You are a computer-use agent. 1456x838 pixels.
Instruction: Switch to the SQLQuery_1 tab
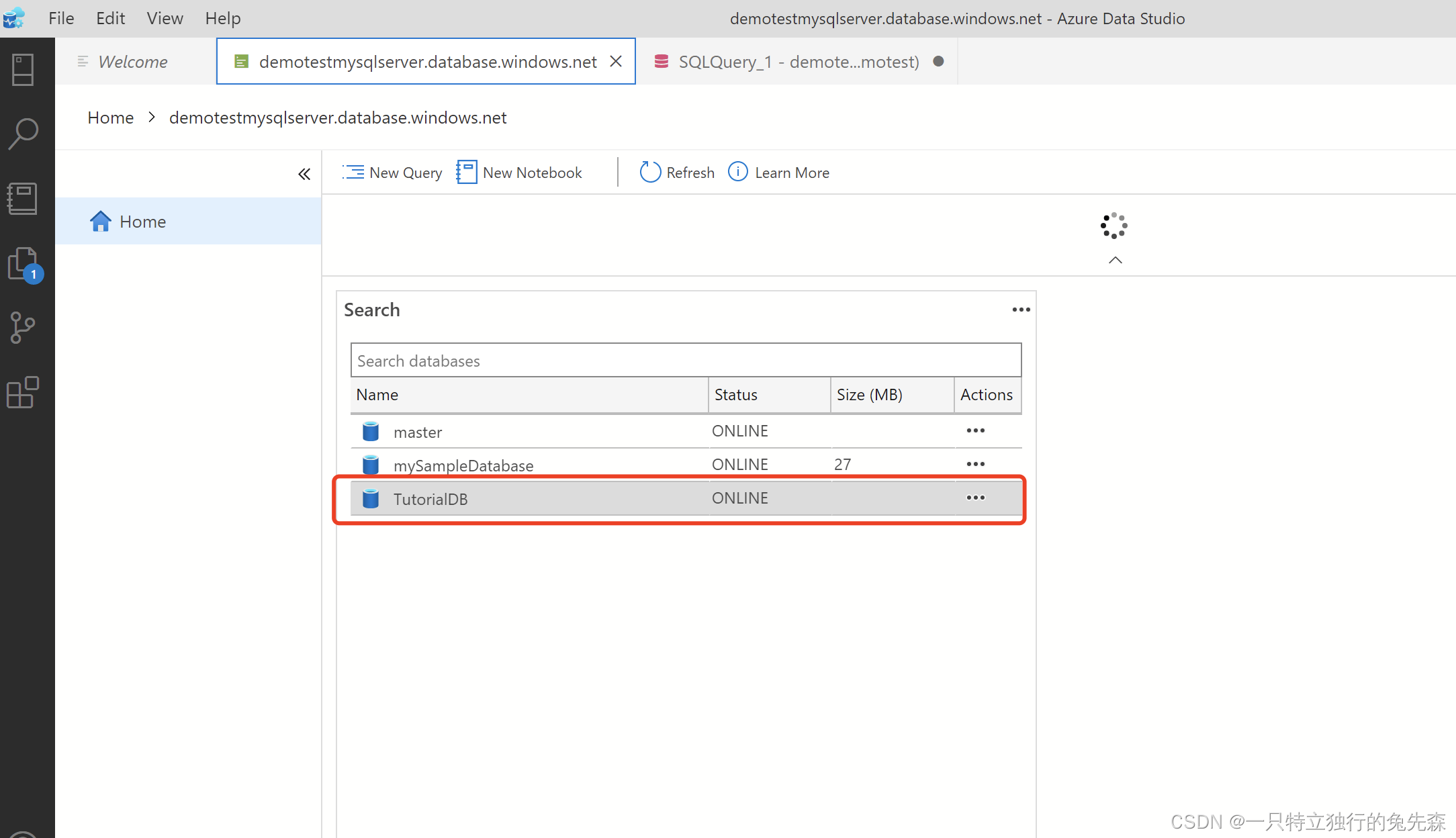click(x=797, y=62)
